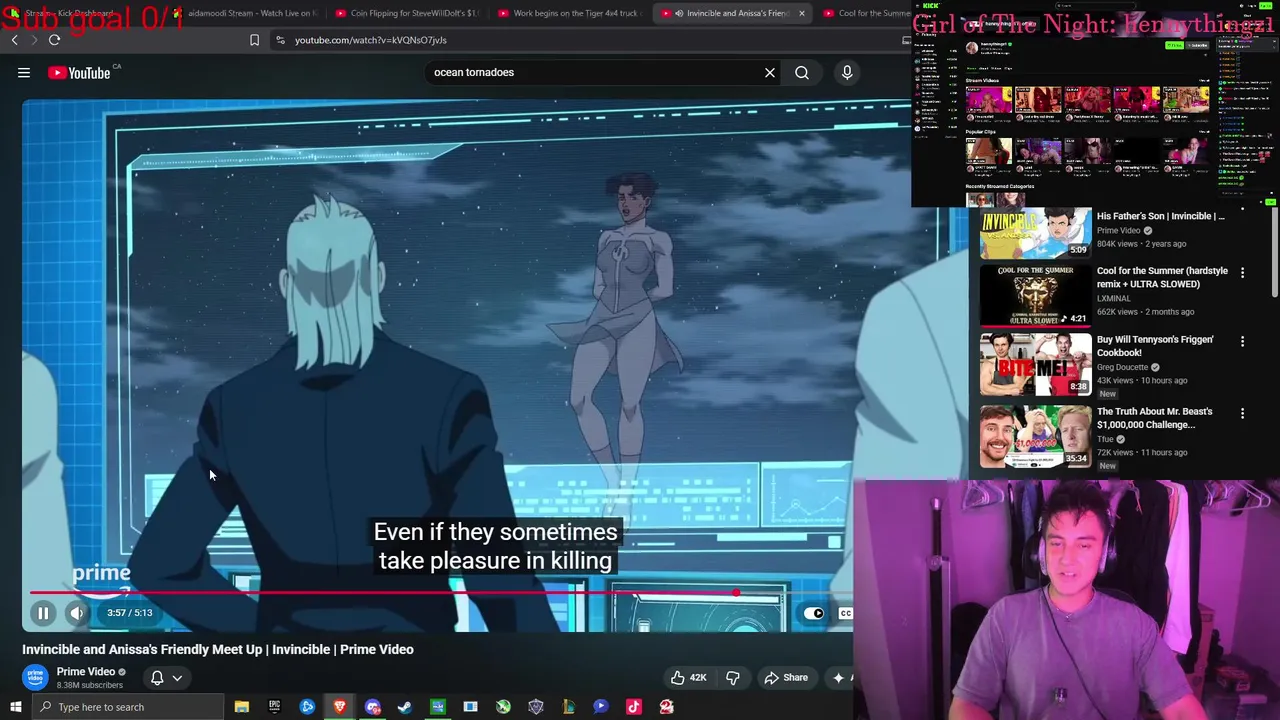Bookmark this page icon
This screenshot has width=1280, height=720.
254,40
